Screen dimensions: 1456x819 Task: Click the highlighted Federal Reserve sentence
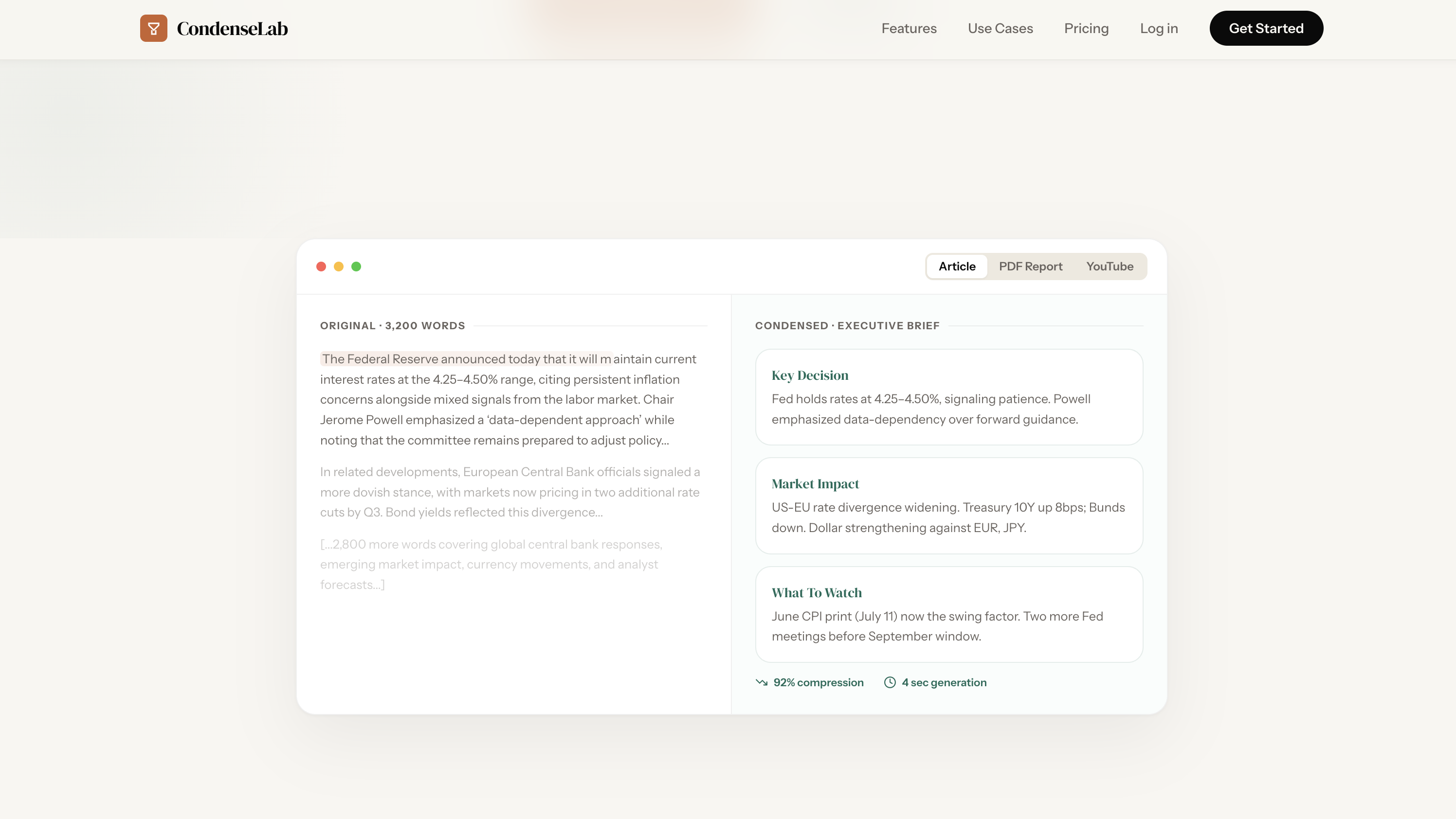tap(466, 359)
